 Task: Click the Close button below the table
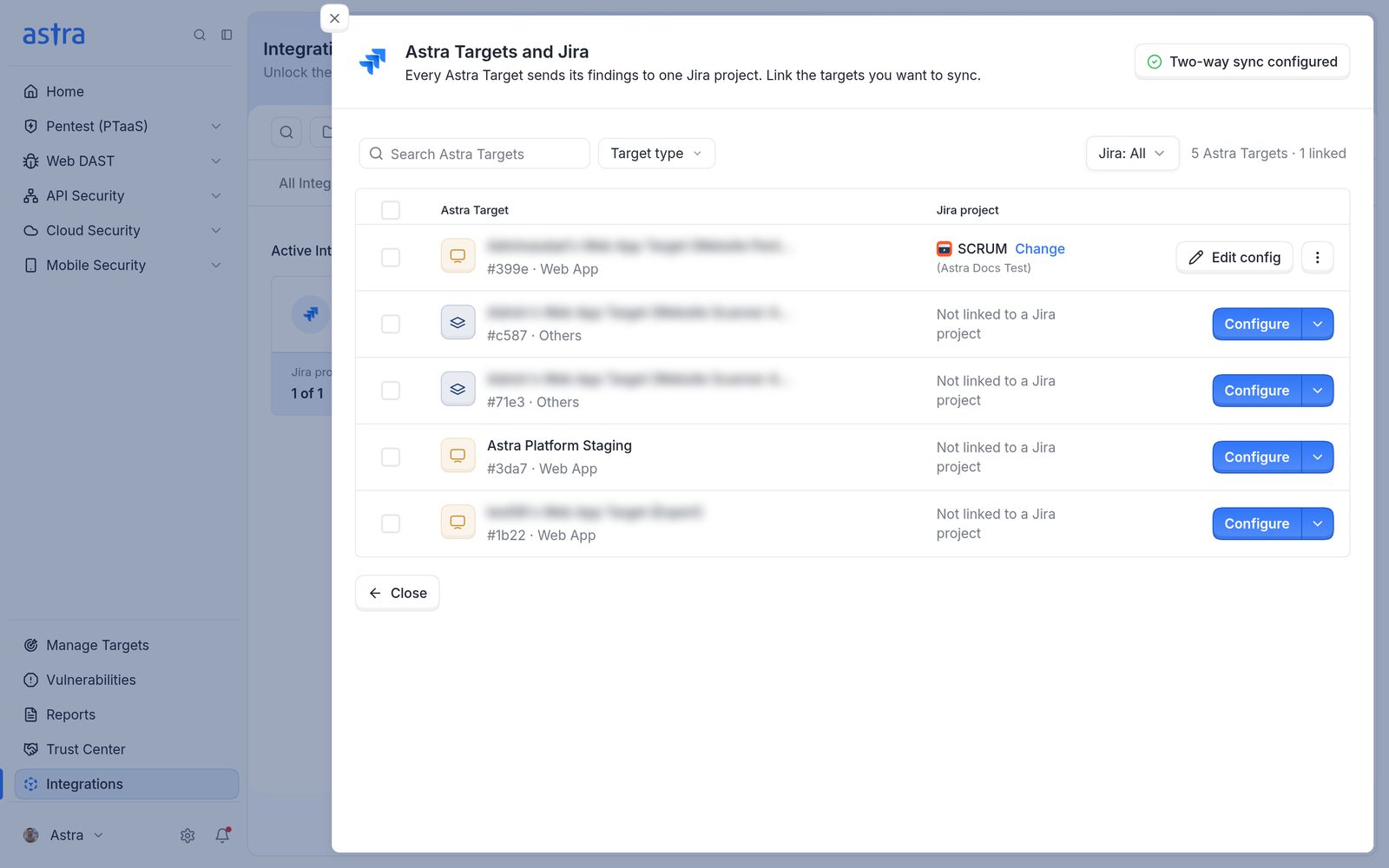click(x=398, y=593)
